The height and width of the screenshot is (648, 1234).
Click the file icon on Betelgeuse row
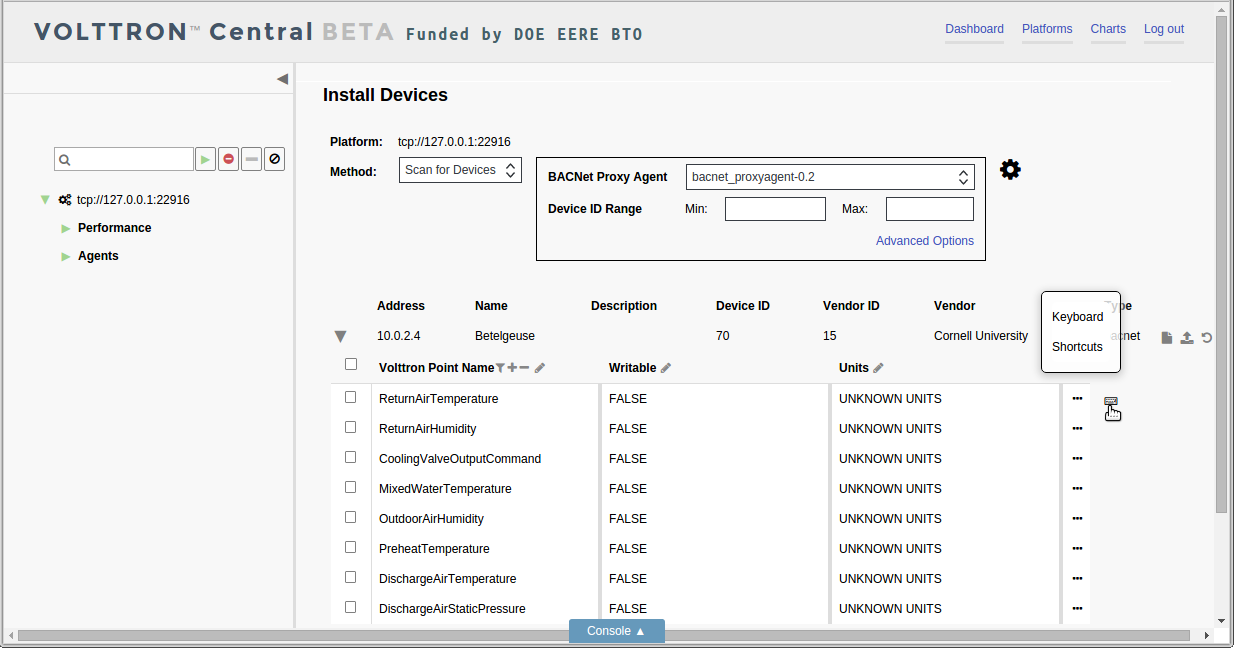(1167, 338)
